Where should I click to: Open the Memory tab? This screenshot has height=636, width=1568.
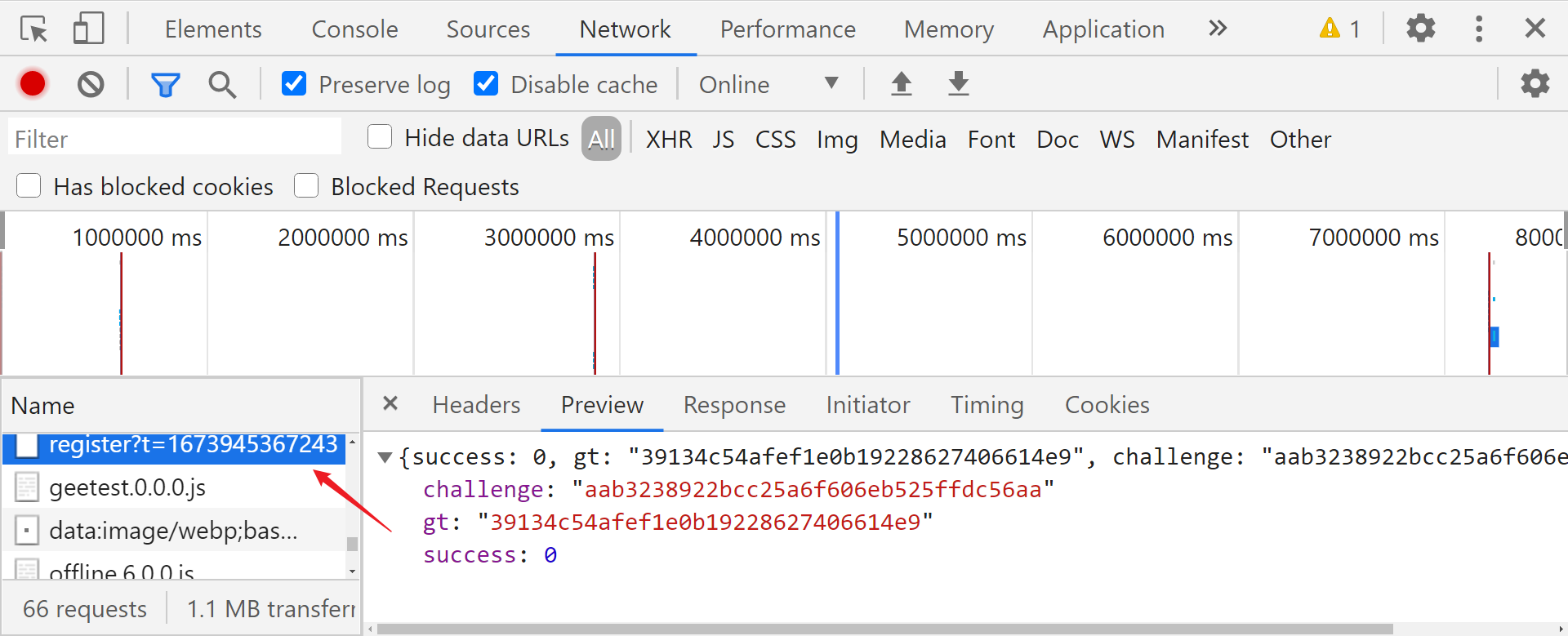(948, 29)
